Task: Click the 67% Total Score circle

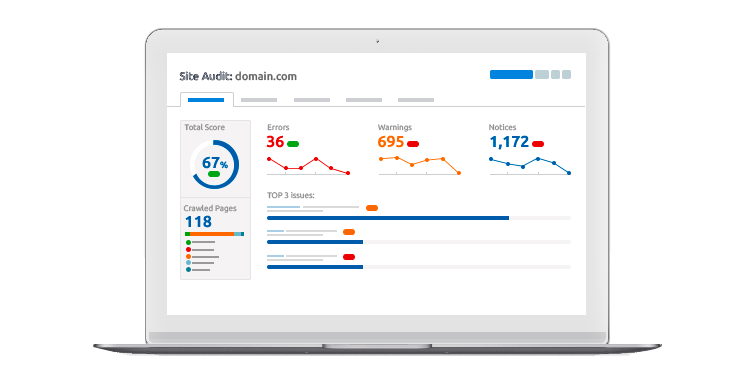Action: click(x=215, y=164)
